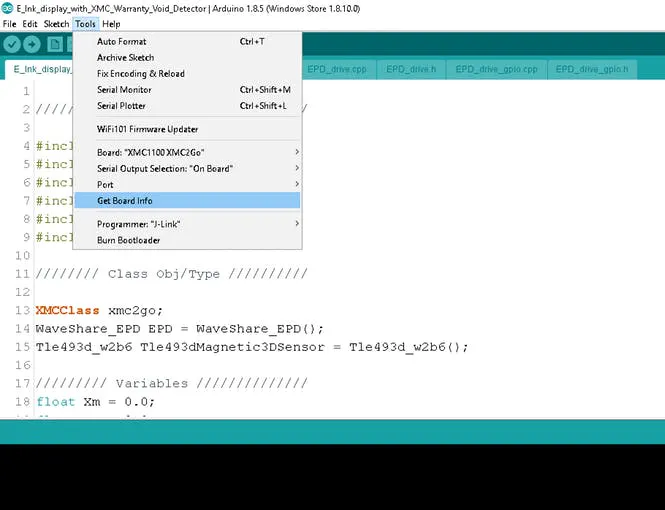Switch to the EPD_drive_gpio.h tab
The height and width of the screenshot is (510, 665).
(592, 69)
